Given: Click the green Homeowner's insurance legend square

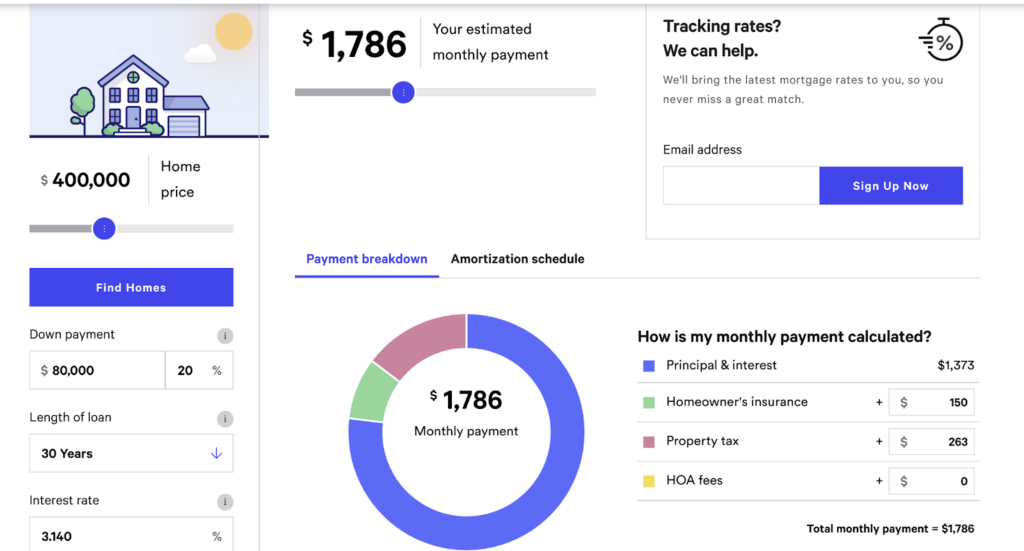Looking at the screenshot, I should tap(648, 402).
